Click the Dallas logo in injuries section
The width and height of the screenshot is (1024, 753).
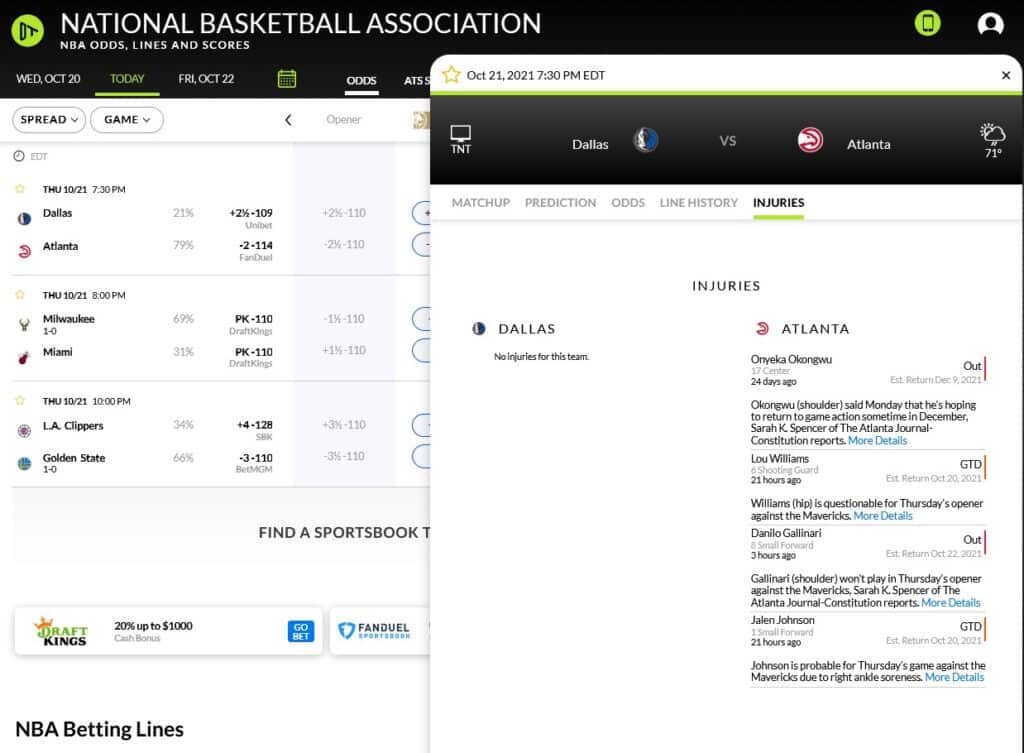pos(479,328)
